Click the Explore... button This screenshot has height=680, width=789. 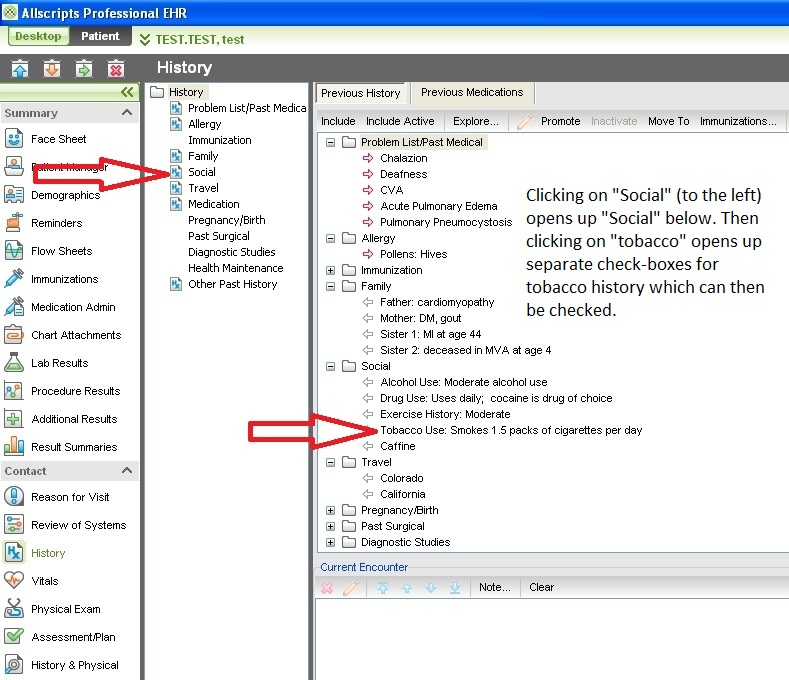click(x=476, y=121)
